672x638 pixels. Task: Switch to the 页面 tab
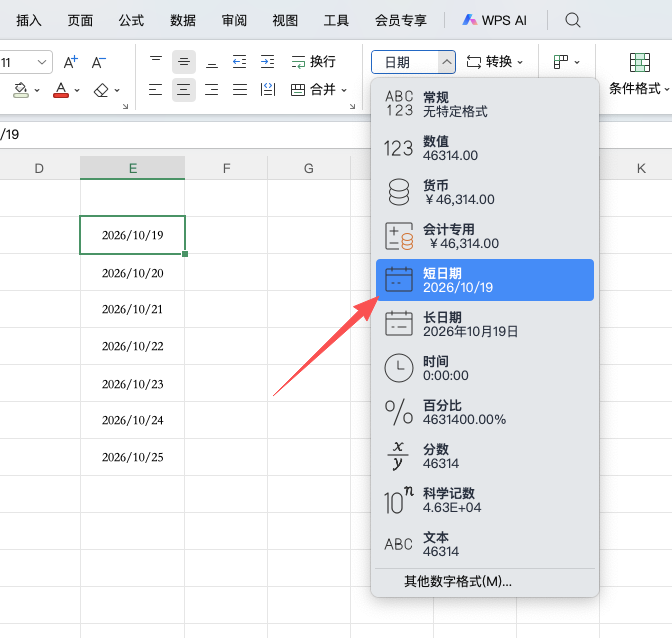[x=80, y=20]
